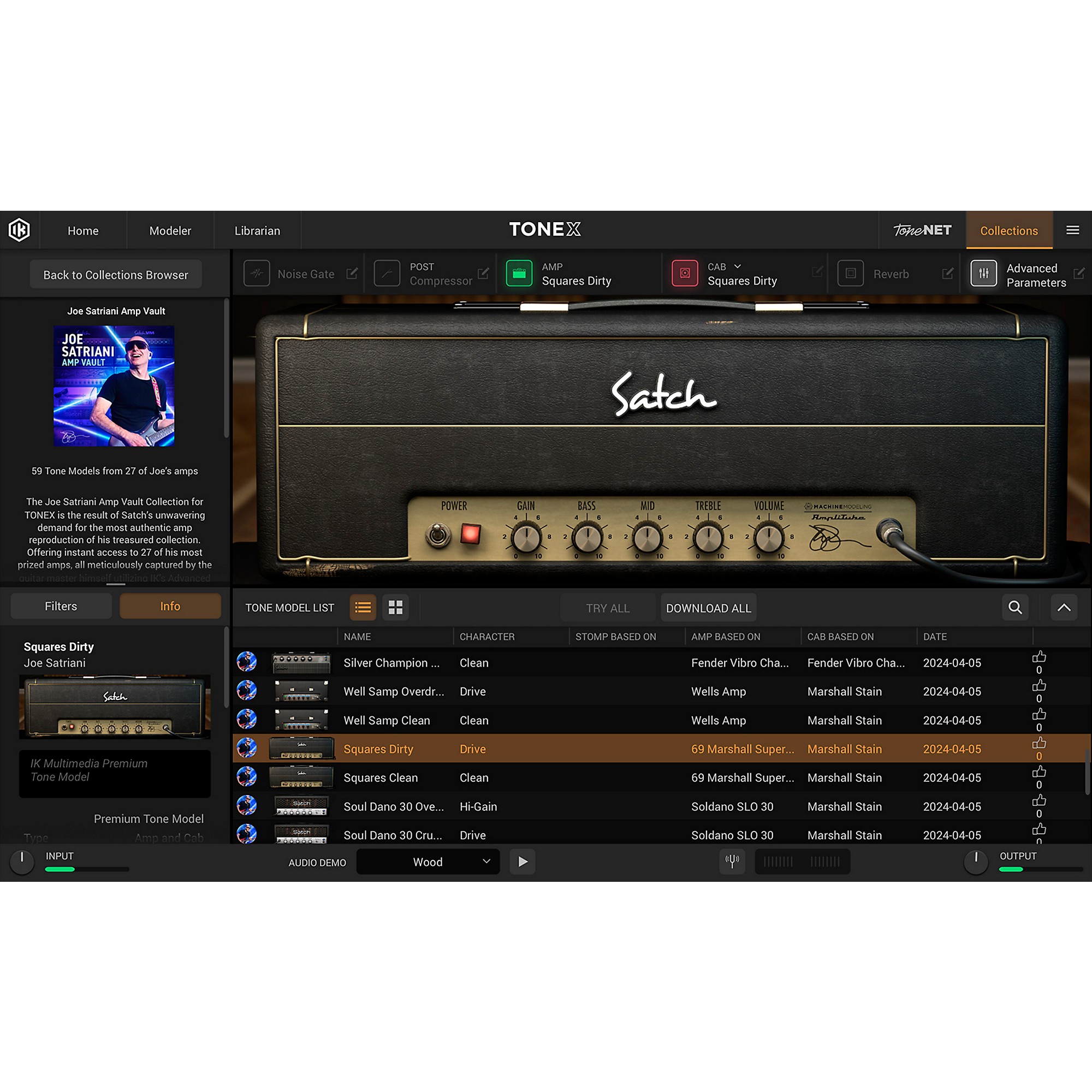Open the hamburger menu icon
This screenshot has height=1092, width=1092.
(1072, 230)
